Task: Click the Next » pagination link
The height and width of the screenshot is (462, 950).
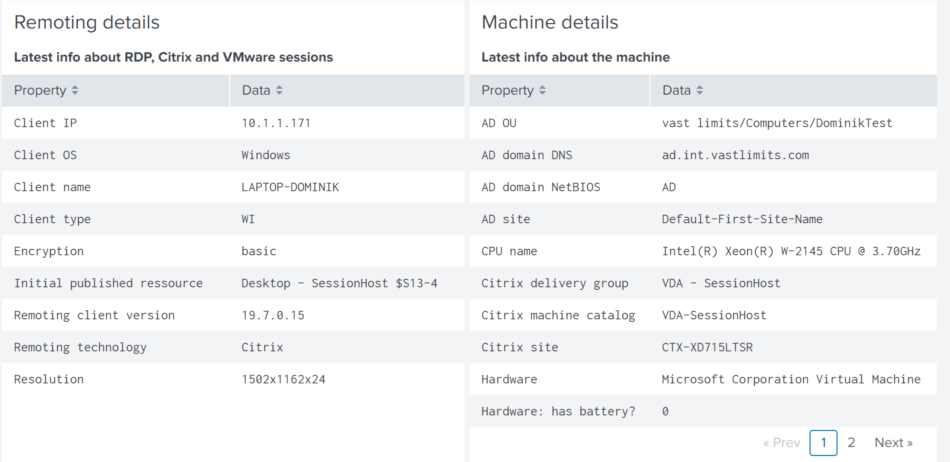Action: (893, 443)
